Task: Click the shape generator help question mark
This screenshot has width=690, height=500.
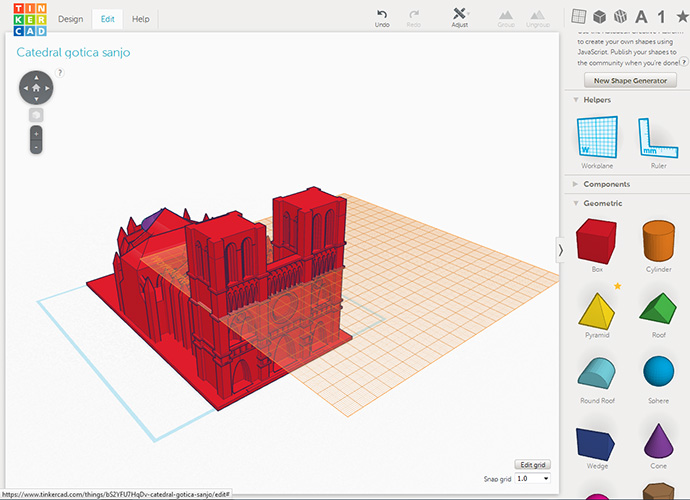Action: 683,62
